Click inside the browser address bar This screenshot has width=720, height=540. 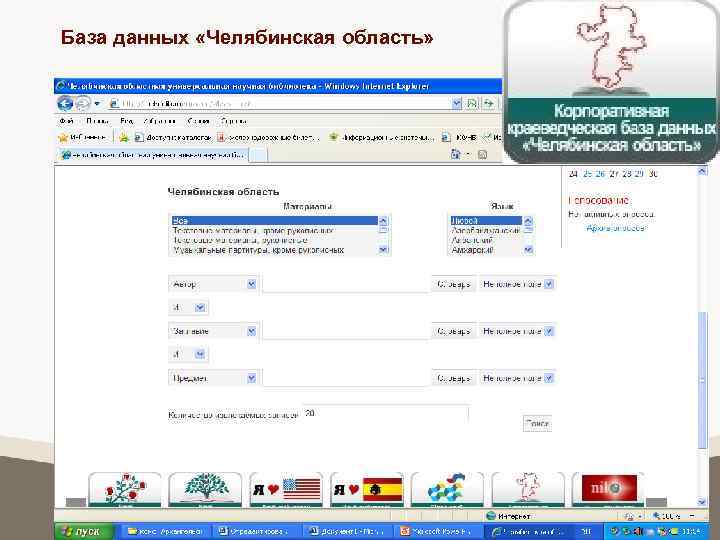pos(280,104)
